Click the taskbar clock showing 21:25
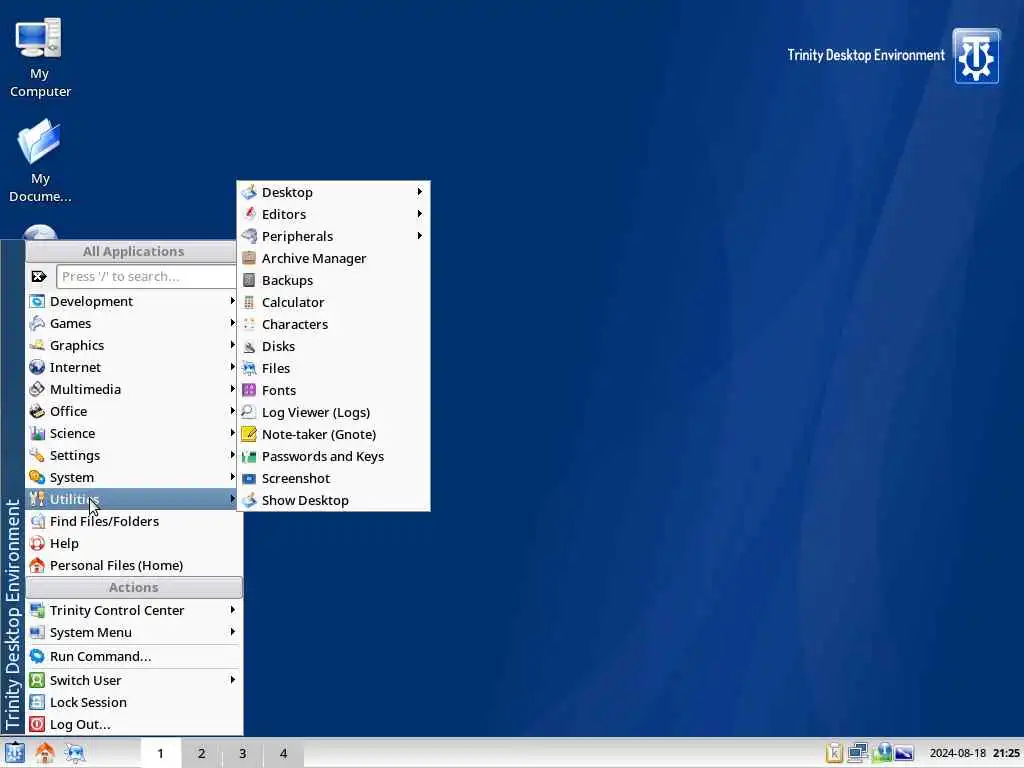1024x768 pixels. click(1006, 753)
